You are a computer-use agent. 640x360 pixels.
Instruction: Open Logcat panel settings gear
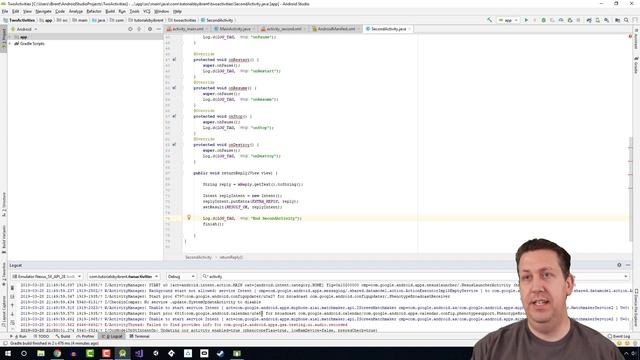click(619, 265)
